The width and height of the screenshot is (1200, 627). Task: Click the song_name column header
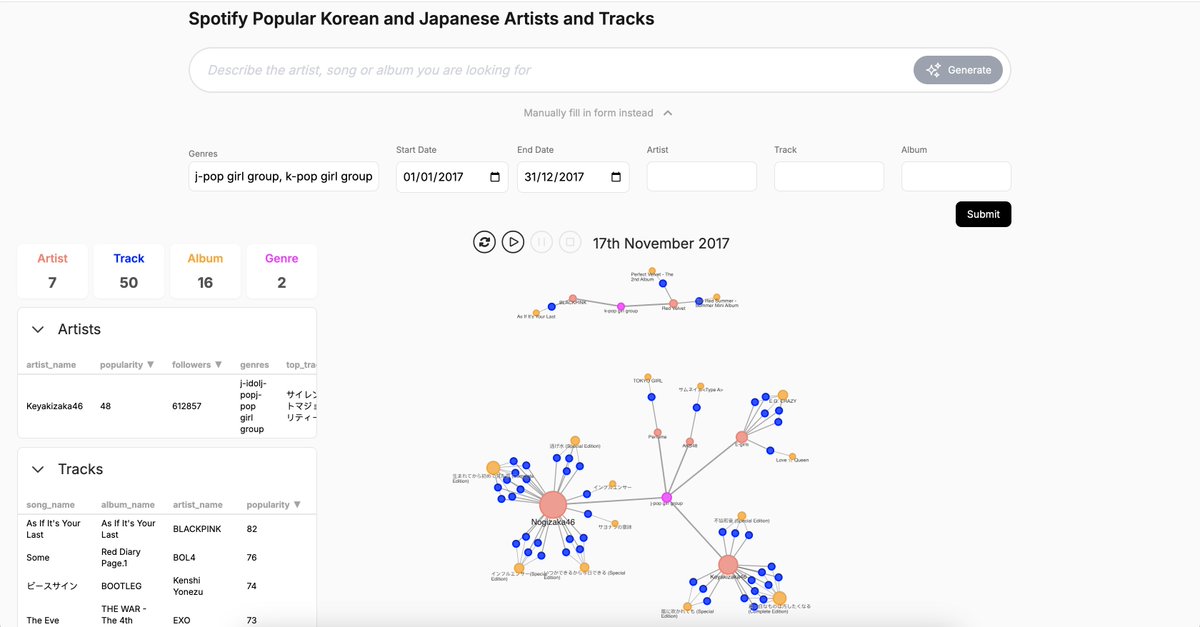[50, 505]
